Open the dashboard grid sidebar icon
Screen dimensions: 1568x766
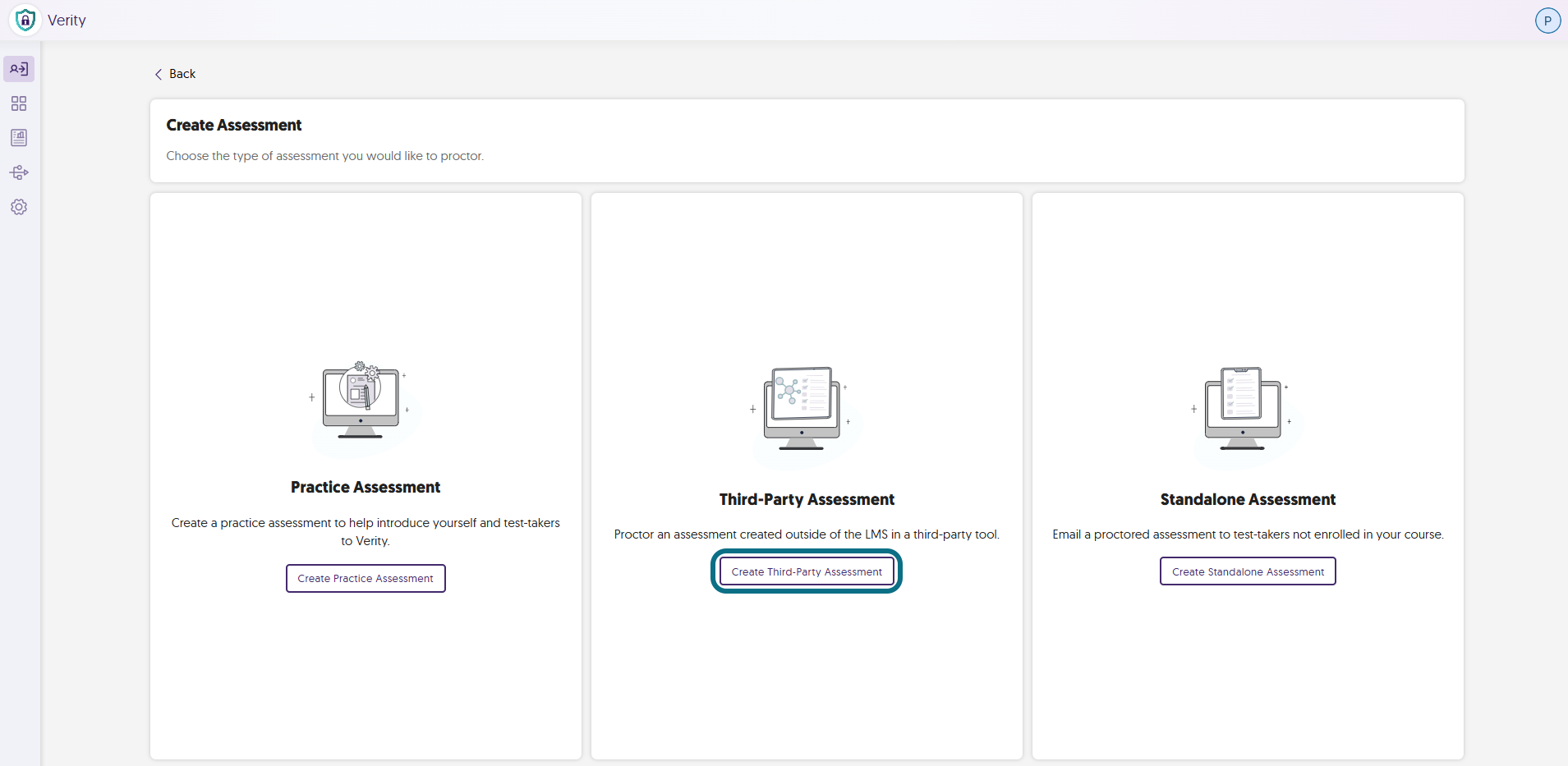[x=19, y=103]
